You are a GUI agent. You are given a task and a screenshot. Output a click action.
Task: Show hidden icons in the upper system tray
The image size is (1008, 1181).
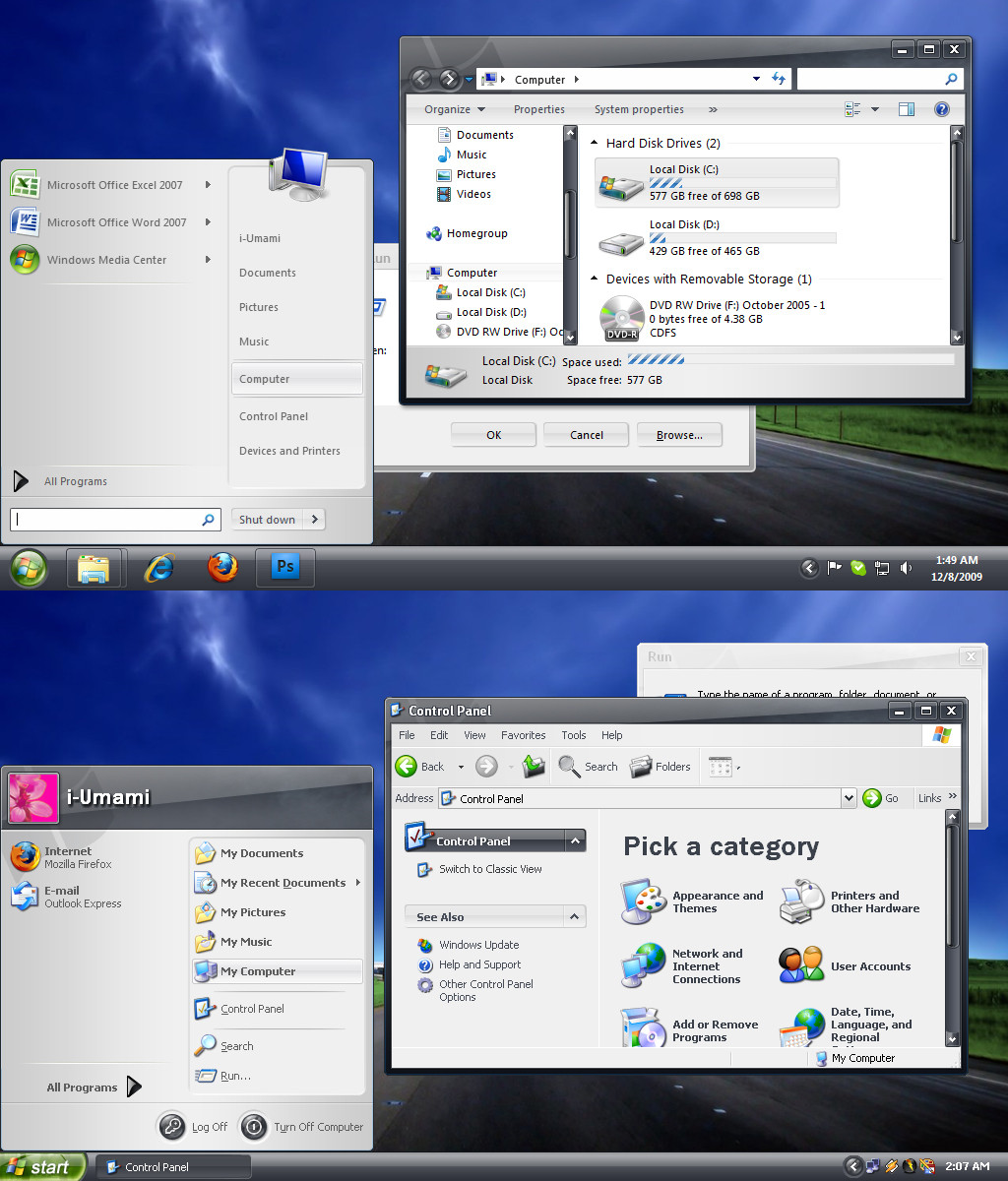pos(809,568)
